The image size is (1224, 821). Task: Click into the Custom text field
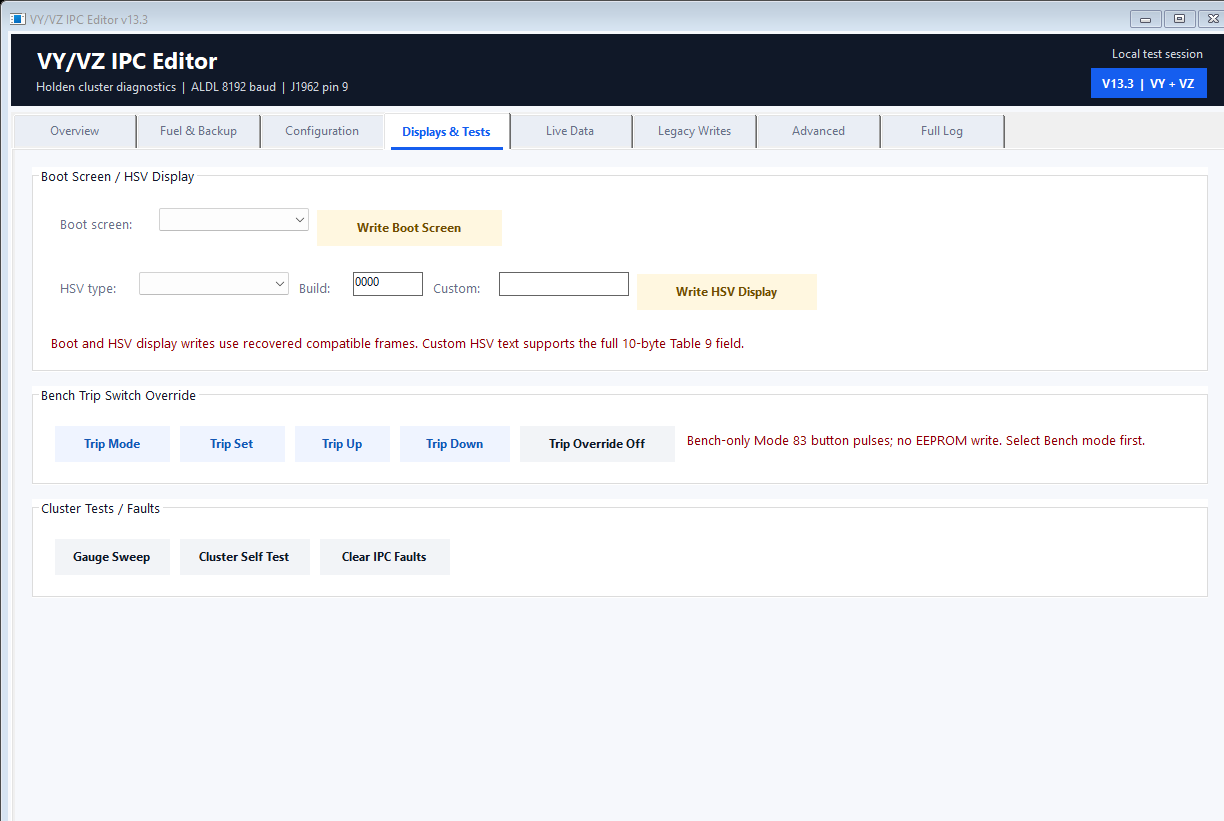point(564,283)
